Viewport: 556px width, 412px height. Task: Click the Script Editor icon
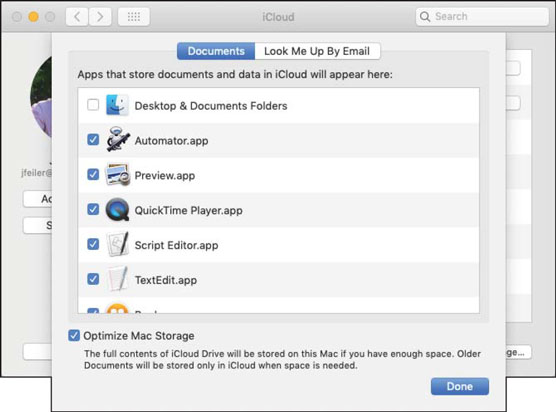point(117,244)
